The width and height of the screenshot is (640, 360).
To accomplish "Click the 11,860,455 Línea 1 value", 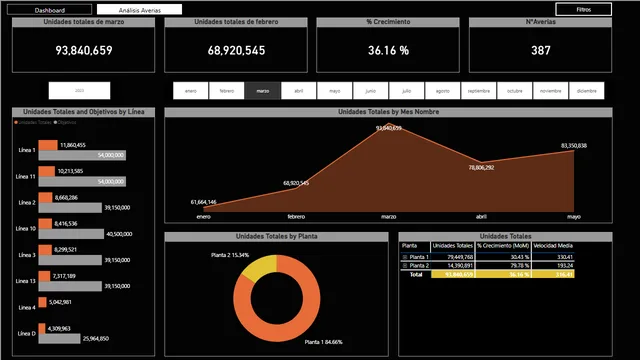I will click(73, 145).
